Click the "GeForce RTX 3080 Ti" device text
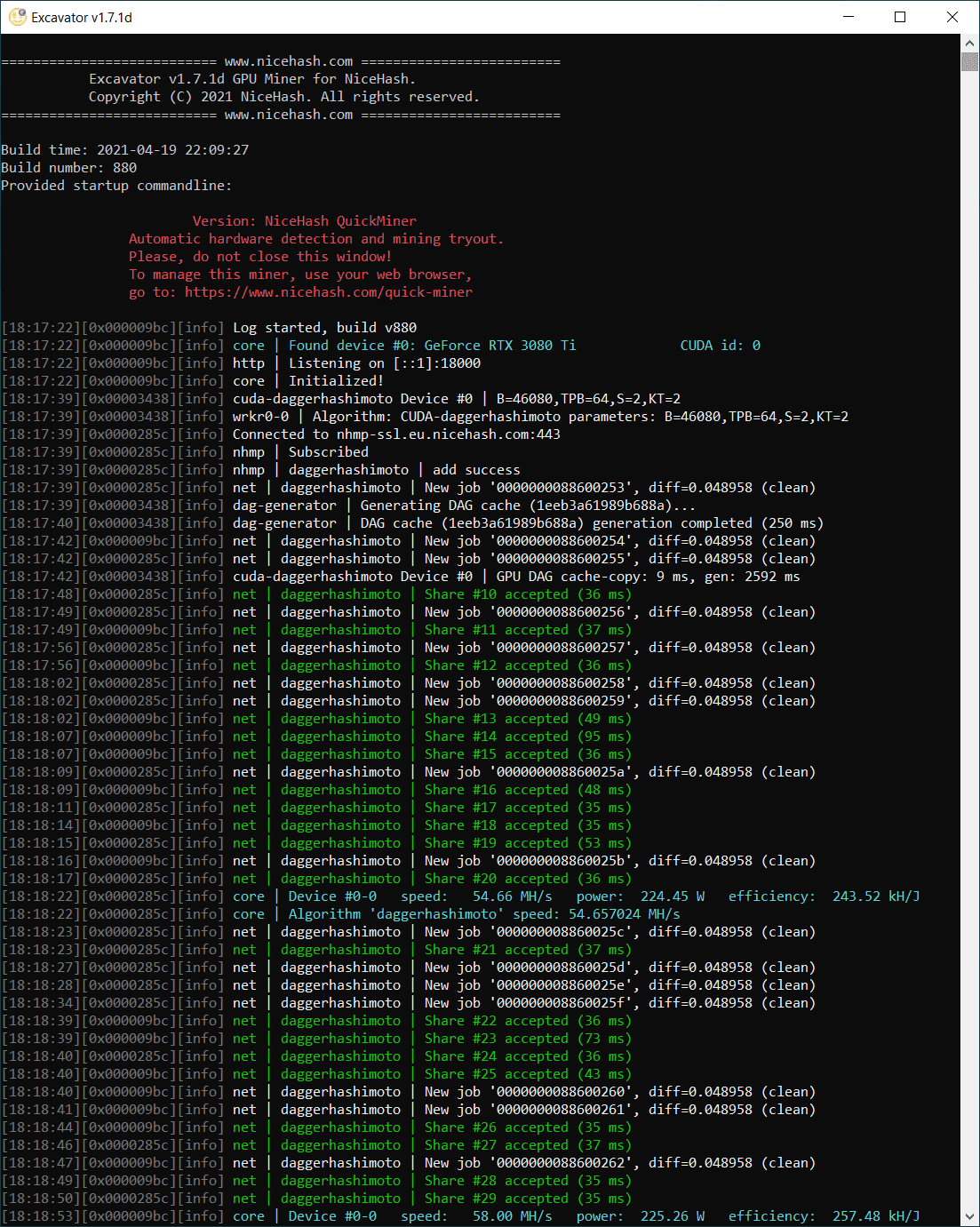The height and width of the screenshot is (1227, 980). (x=499, y=346)
